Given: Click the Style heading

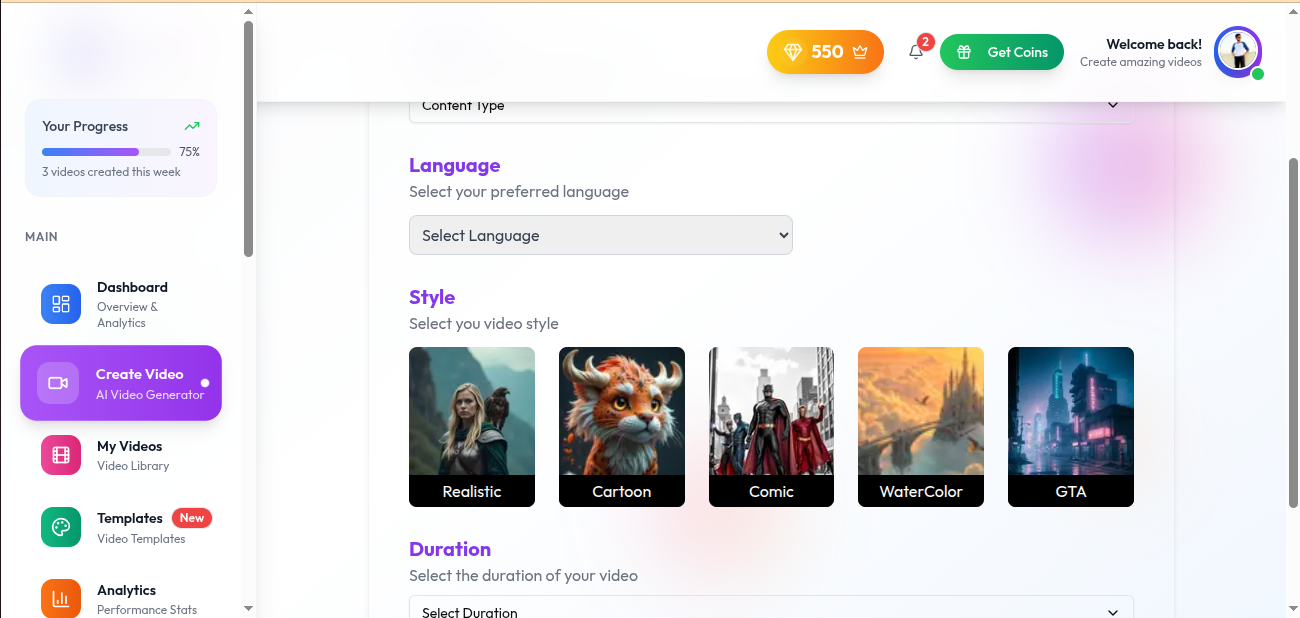Looking at the screenshot, I should 432,297.
